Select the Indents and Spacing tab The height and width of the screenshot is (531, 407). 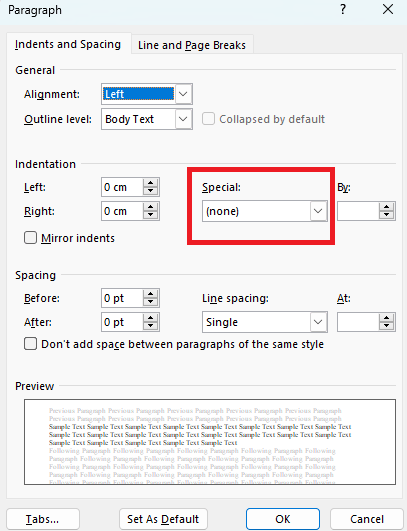[x=68, y=44]
